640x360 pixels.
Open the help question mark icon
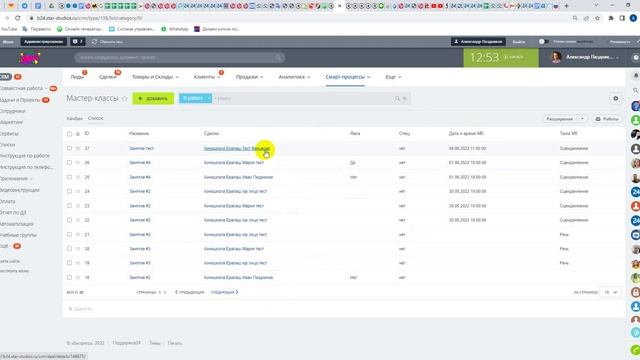click(x=636, y=58)
